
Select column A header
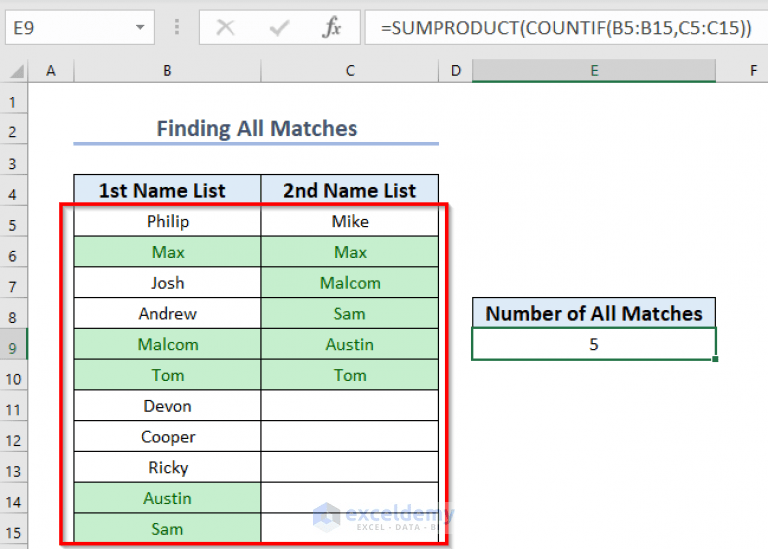pyautogui.click(x=51, y=71)
